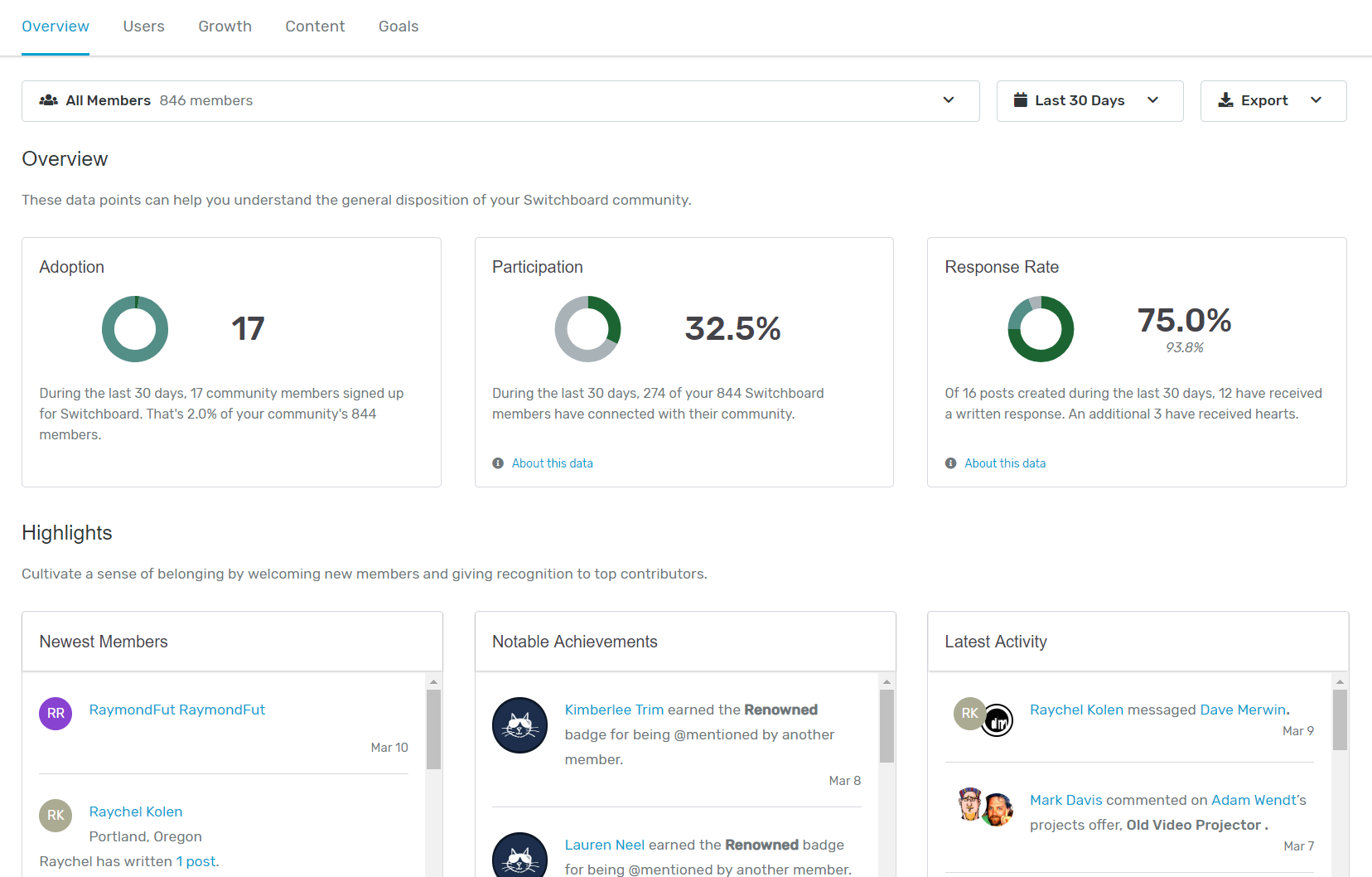The image size is (1372, 877).
Task: Click Portland, Oregon location text
Action: pos(146,836)
